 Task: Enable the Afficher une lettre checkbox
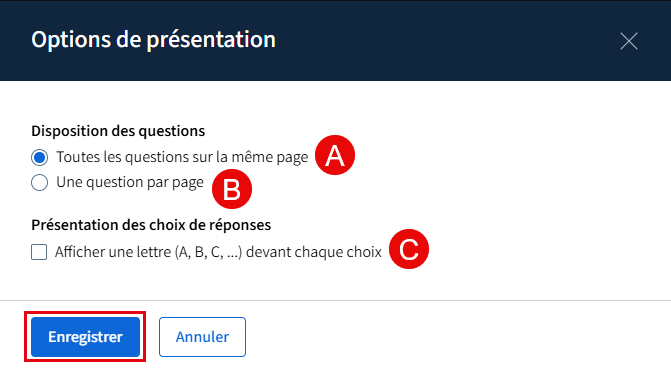(39, 252)
